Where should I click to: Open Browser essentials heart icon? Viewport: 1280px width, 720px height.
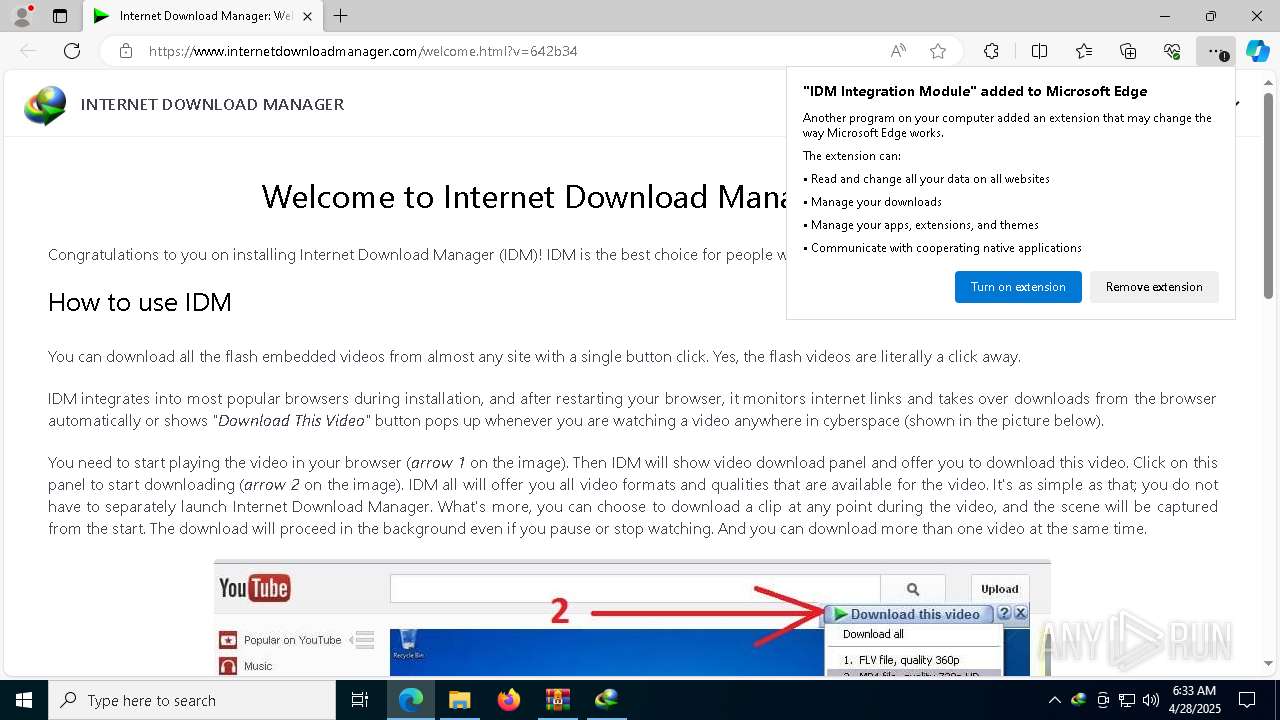pos(1172,51)
